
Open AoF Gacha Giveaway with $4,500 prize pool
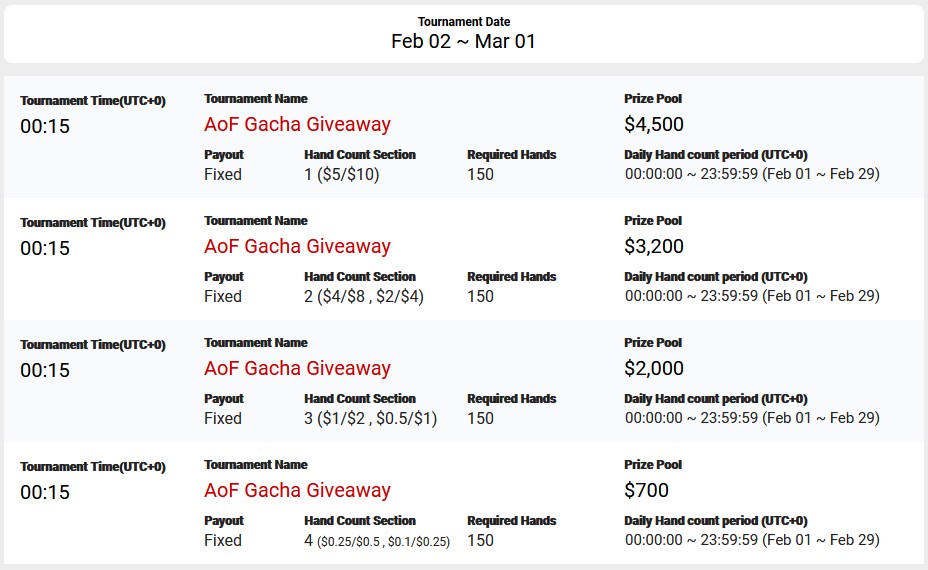point(297,125)
